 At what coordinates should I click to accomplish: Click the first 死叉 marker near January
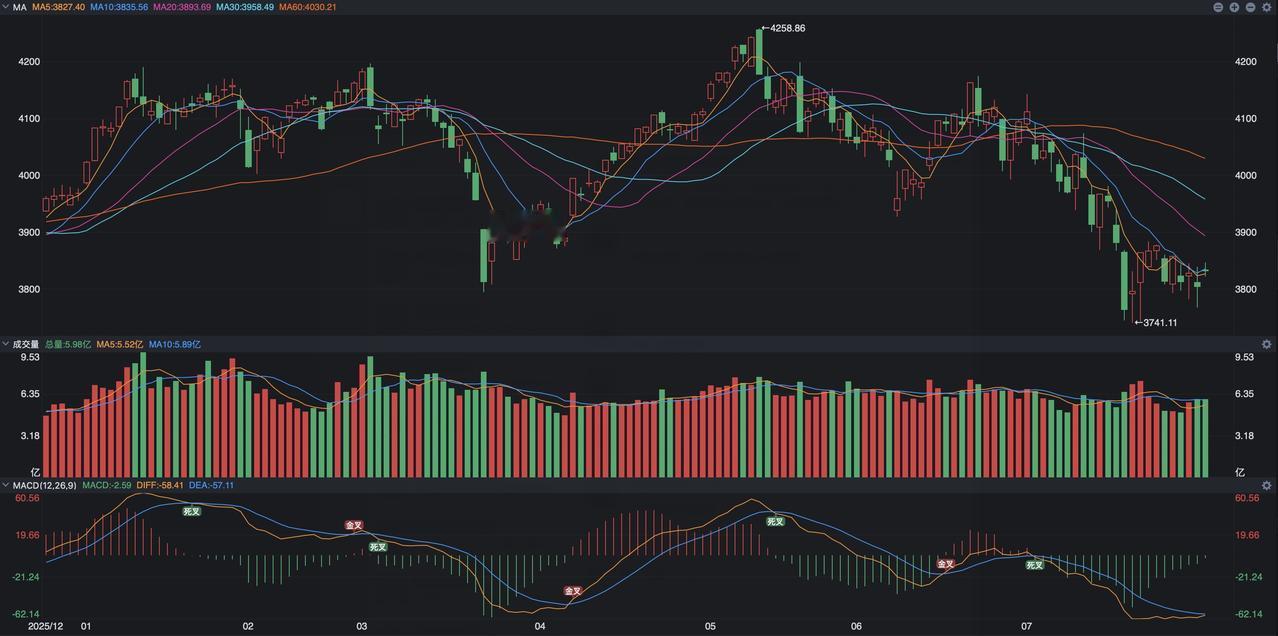click(192, 511)
